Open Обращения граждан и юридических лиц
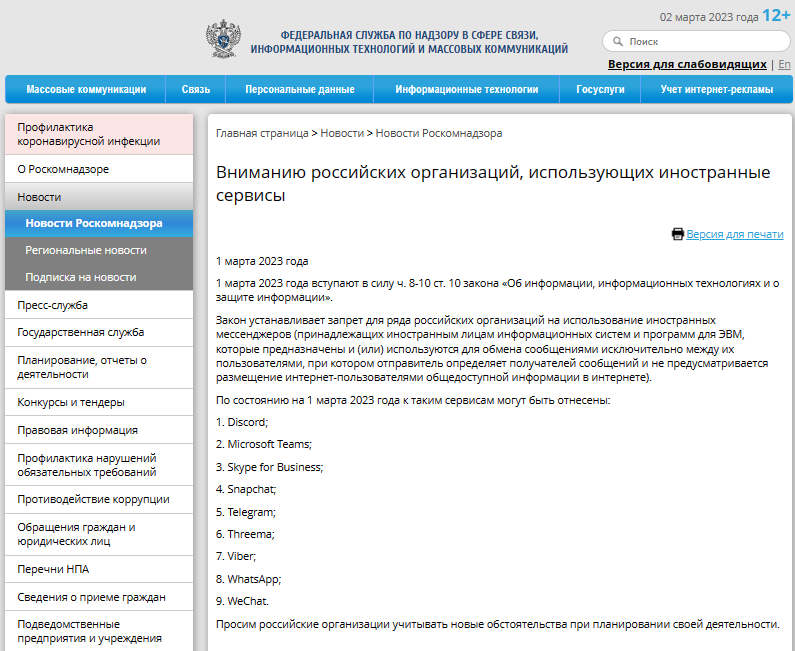This screenshot has width=795, height=651. point(99,534)
